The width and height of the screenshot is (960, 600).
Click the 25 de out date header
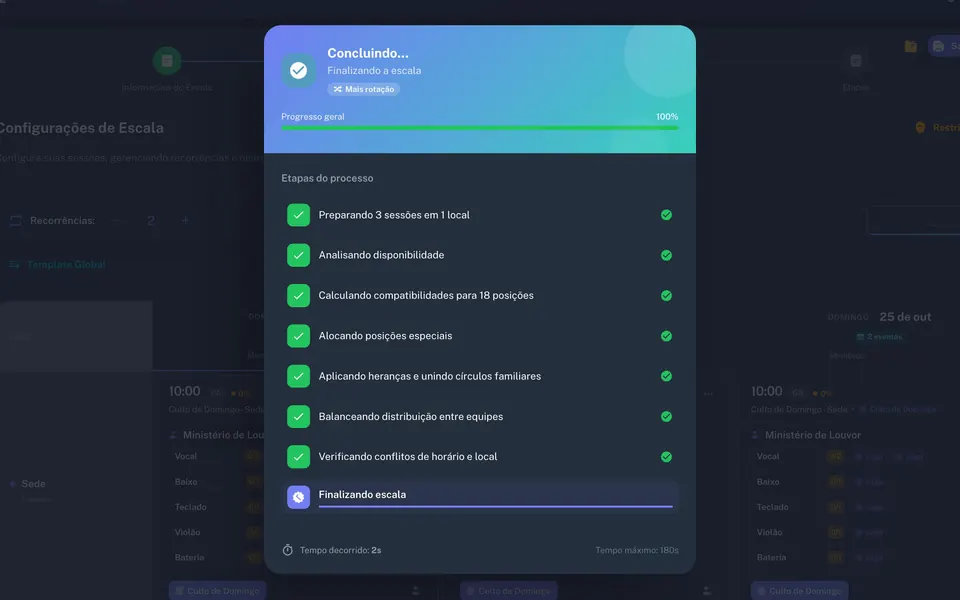pos(905,317)
